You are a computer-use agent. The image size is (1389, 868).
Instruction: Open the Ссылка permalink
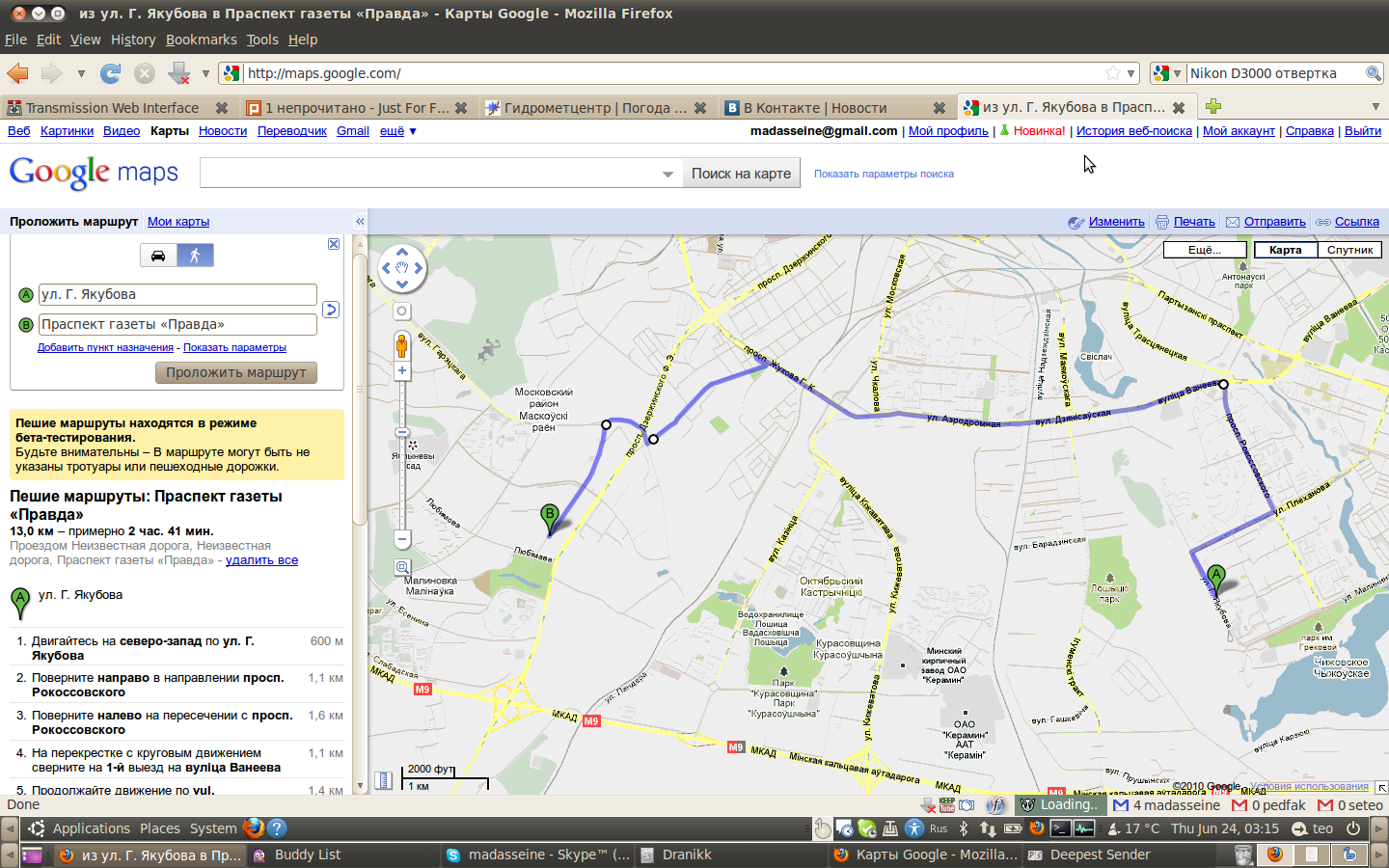(x=1356, y=222)
